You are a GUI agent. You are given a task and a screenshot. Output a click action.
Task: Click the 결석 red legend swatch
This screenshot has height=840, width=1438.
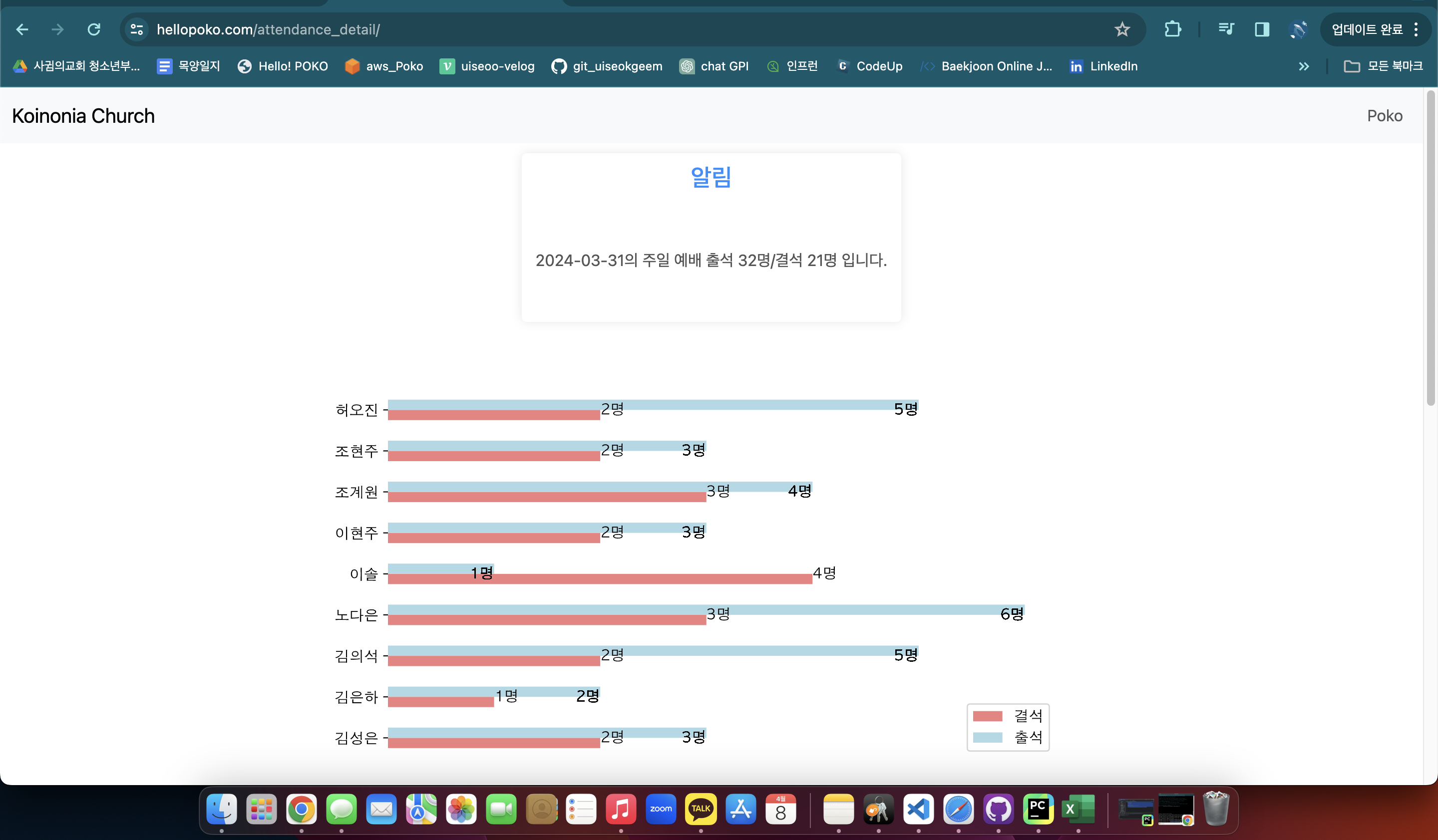point(987,716)
